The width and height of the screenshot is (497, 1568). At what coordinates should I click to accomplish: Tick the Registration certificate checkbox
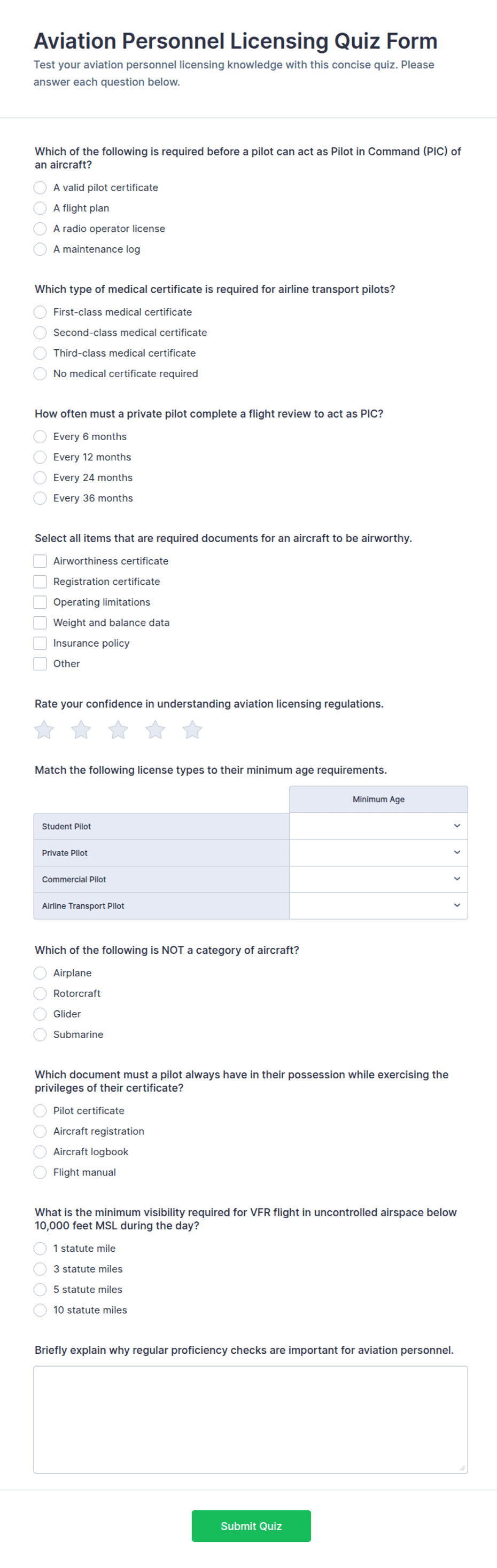coord(40,582)
